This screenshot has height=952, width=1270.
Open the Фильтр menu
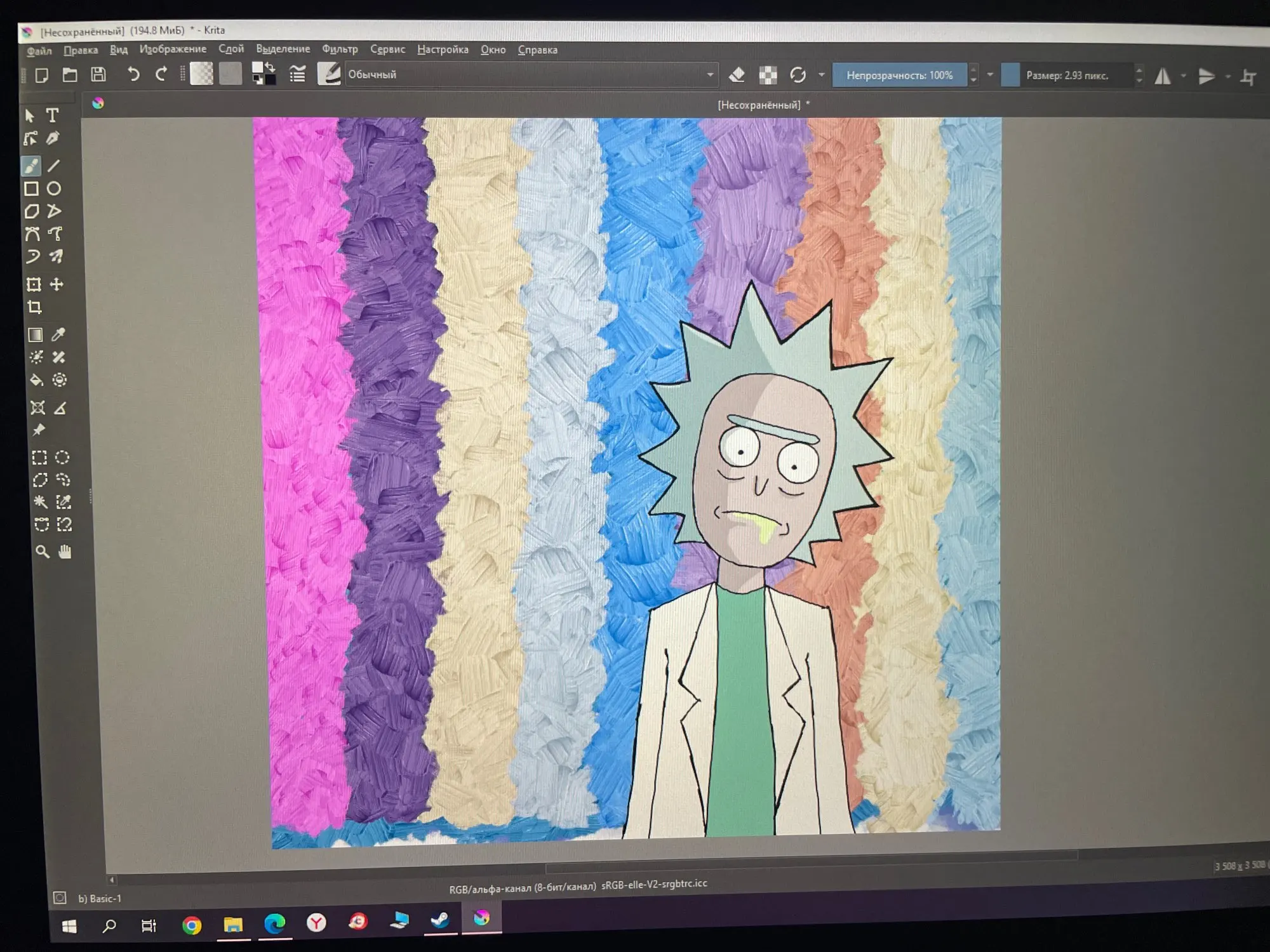340,49
